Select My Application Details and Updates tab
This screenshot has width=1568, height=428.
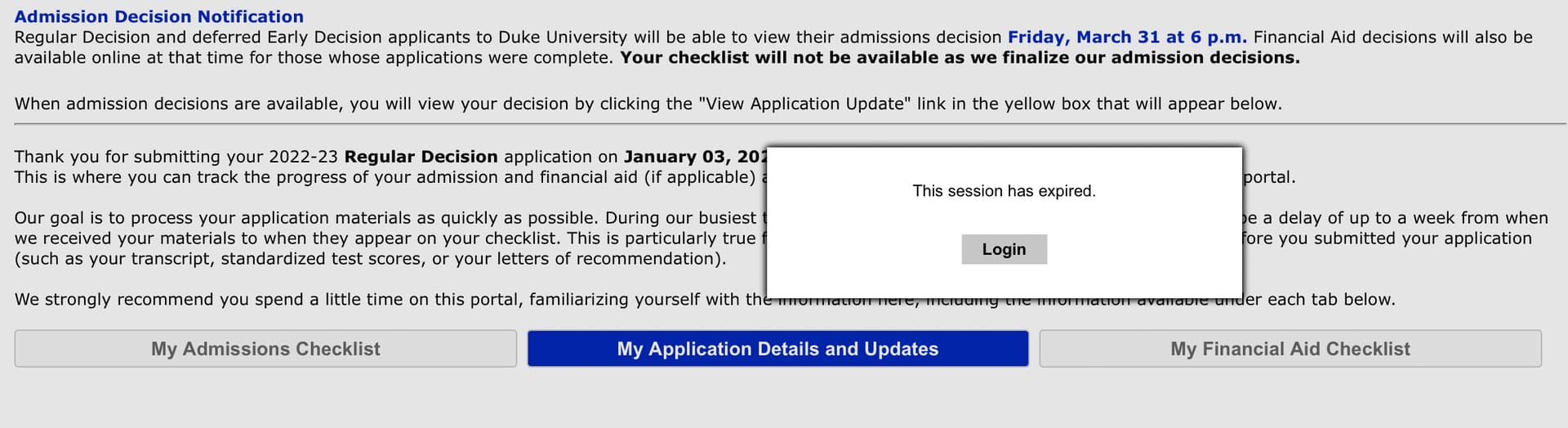[777, 349]
